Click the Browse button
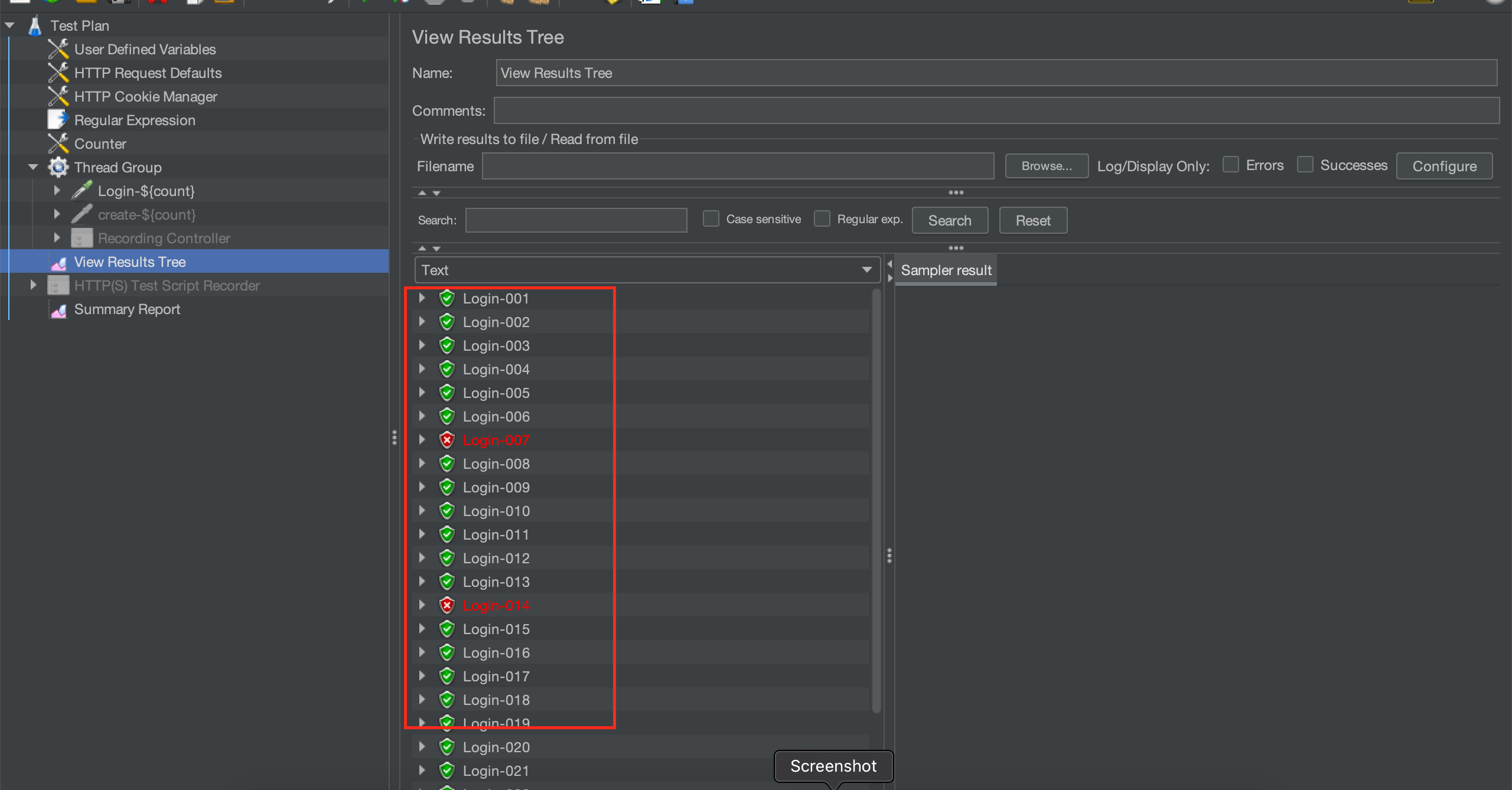The width and height of the screenshot is (1512, 790). click(x=1046, y=166)
